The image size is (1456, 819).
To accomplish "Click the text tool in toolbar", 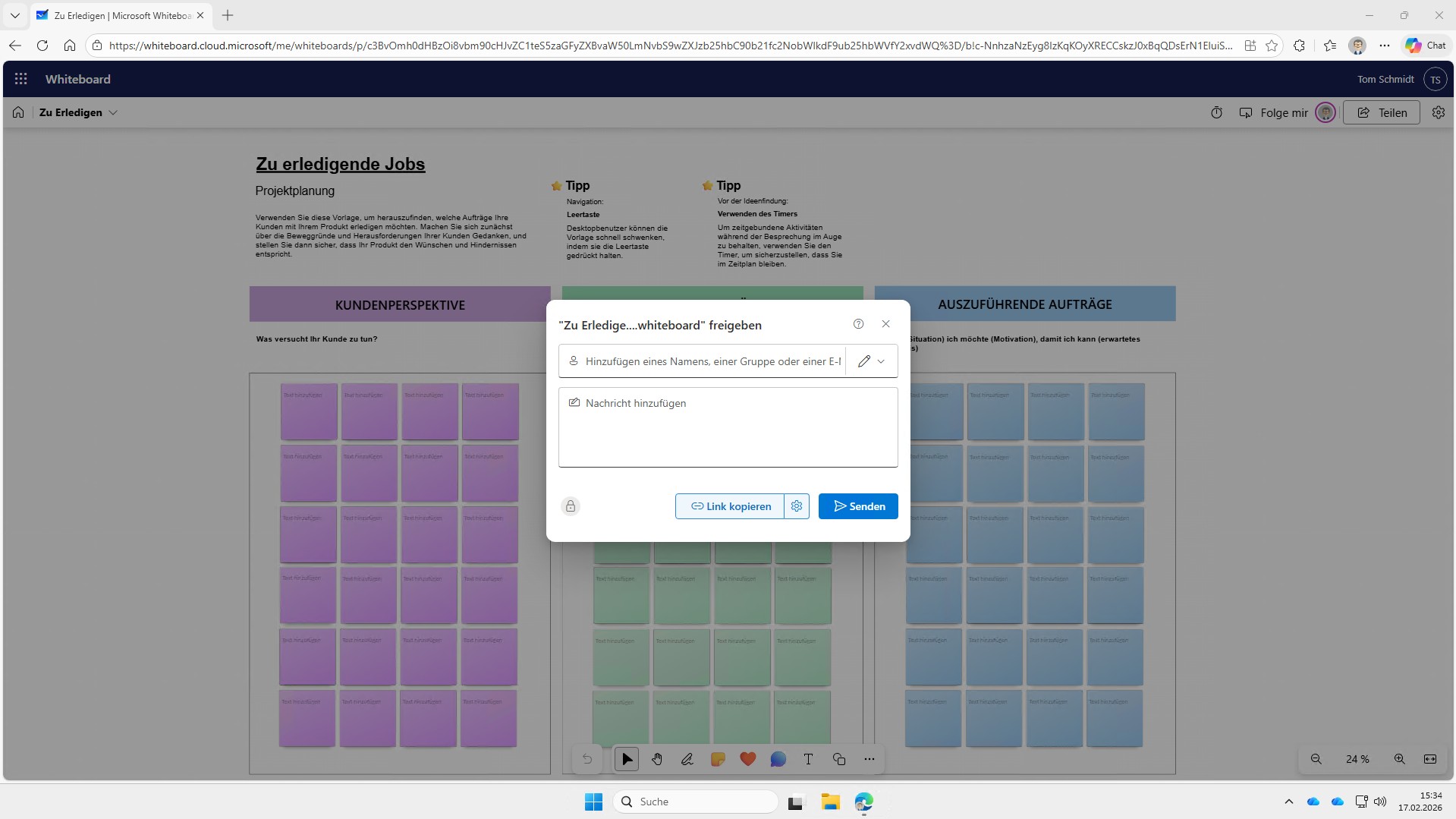I will point(808,759).
